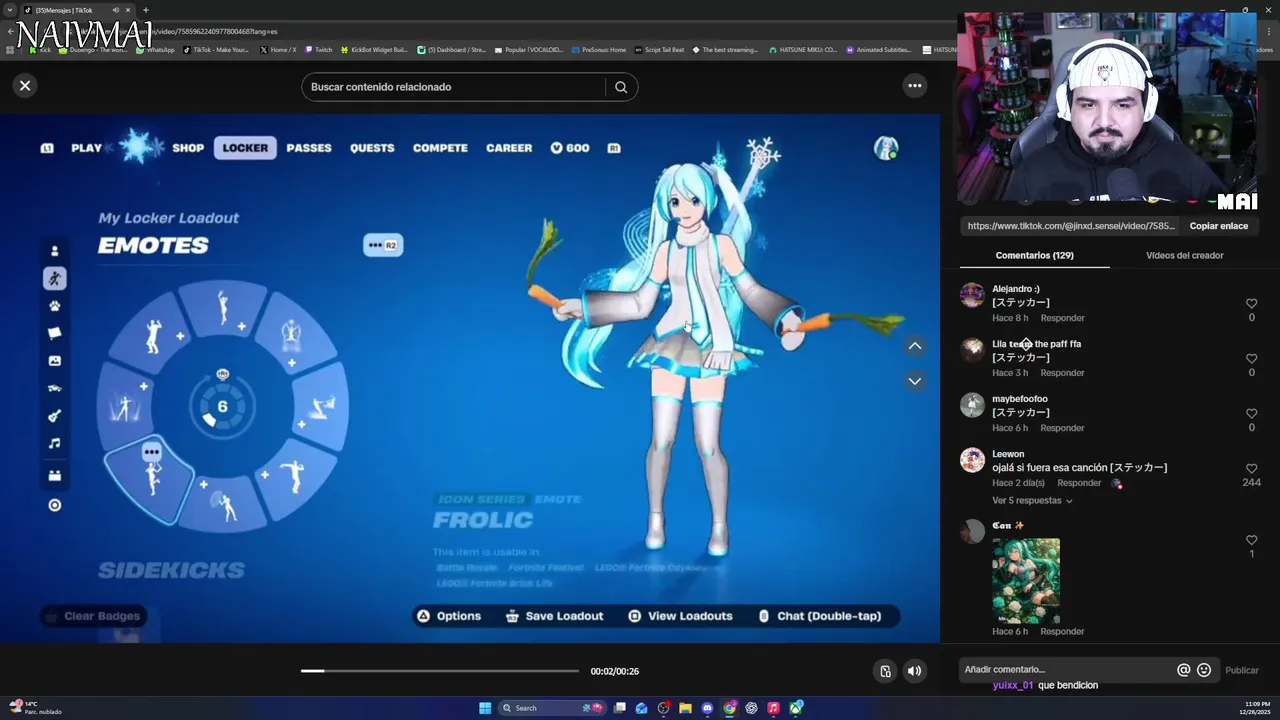Open the Miku image in comment

(x=1026, y=581)
